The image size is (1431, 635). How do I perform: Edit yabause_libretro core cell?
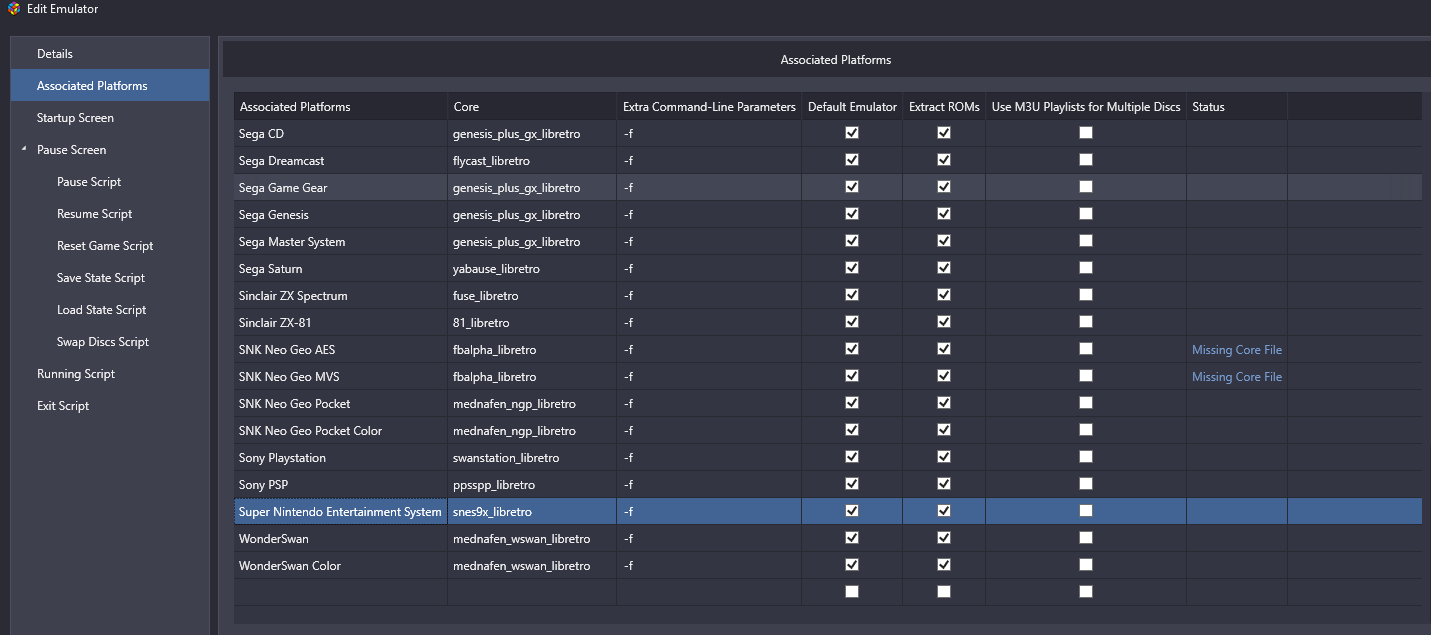tap(532, 268)
